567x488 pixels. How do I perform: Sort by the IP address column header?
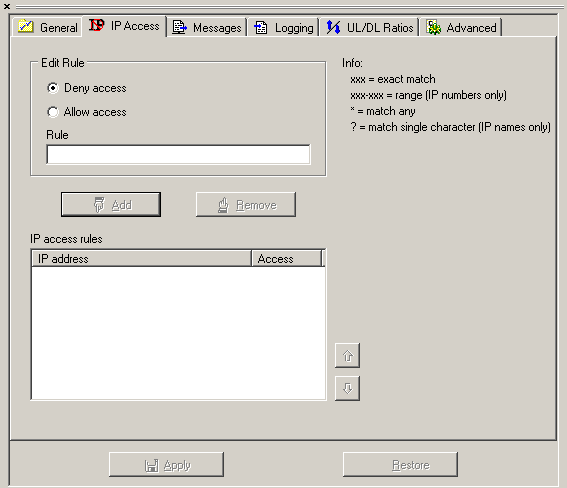pos(142,258)
